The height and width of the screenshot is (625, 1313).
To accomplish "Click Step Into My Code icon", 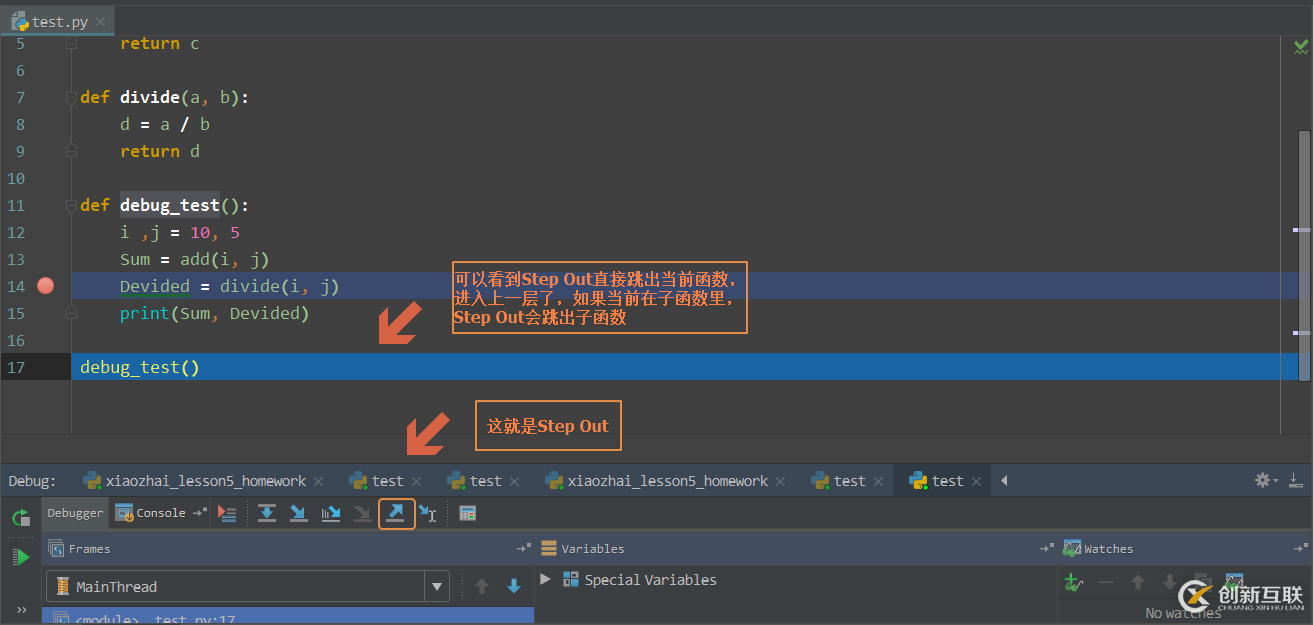I will (331, 513).
